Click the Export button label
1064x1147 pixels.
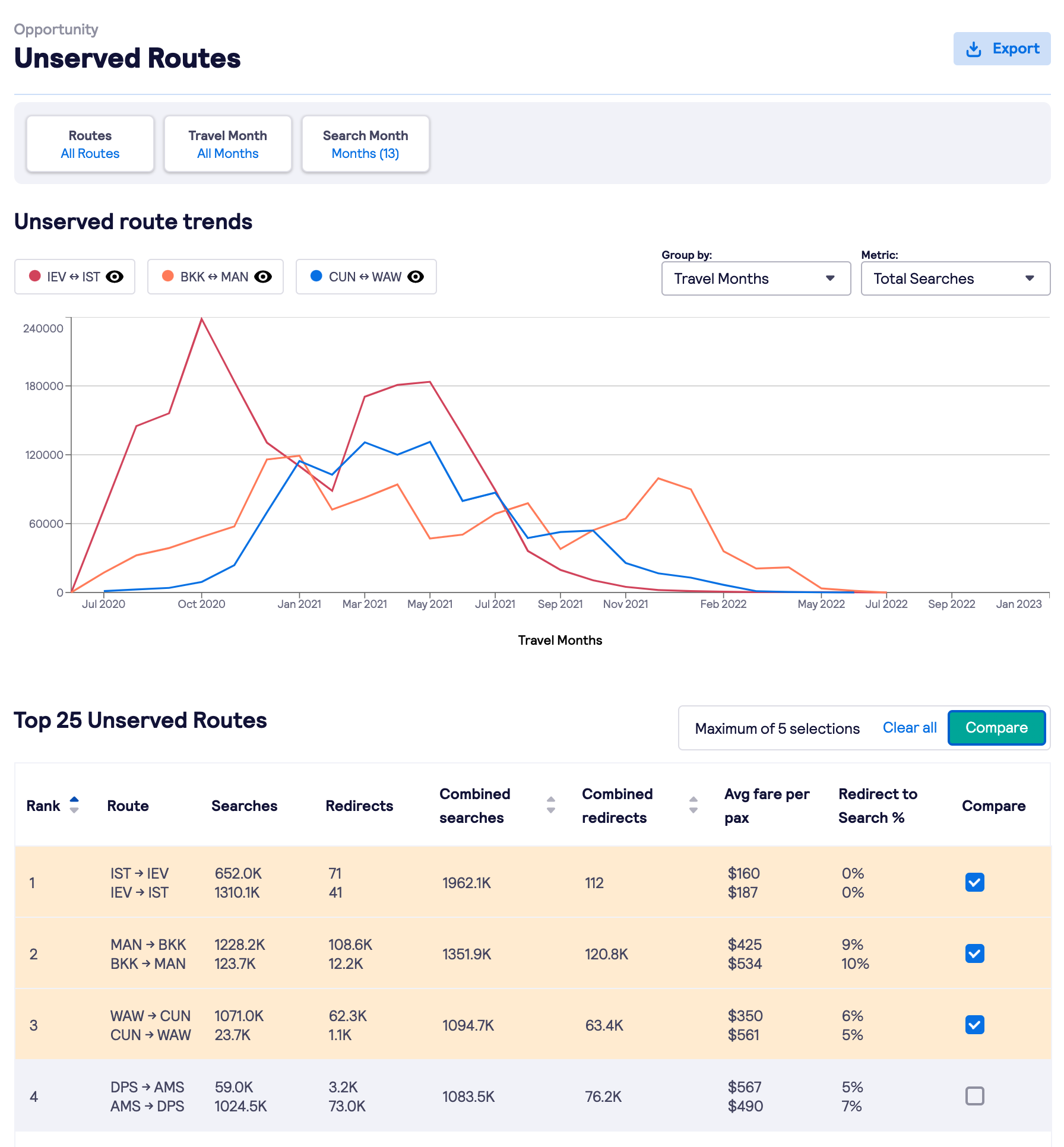(1015, 49)
